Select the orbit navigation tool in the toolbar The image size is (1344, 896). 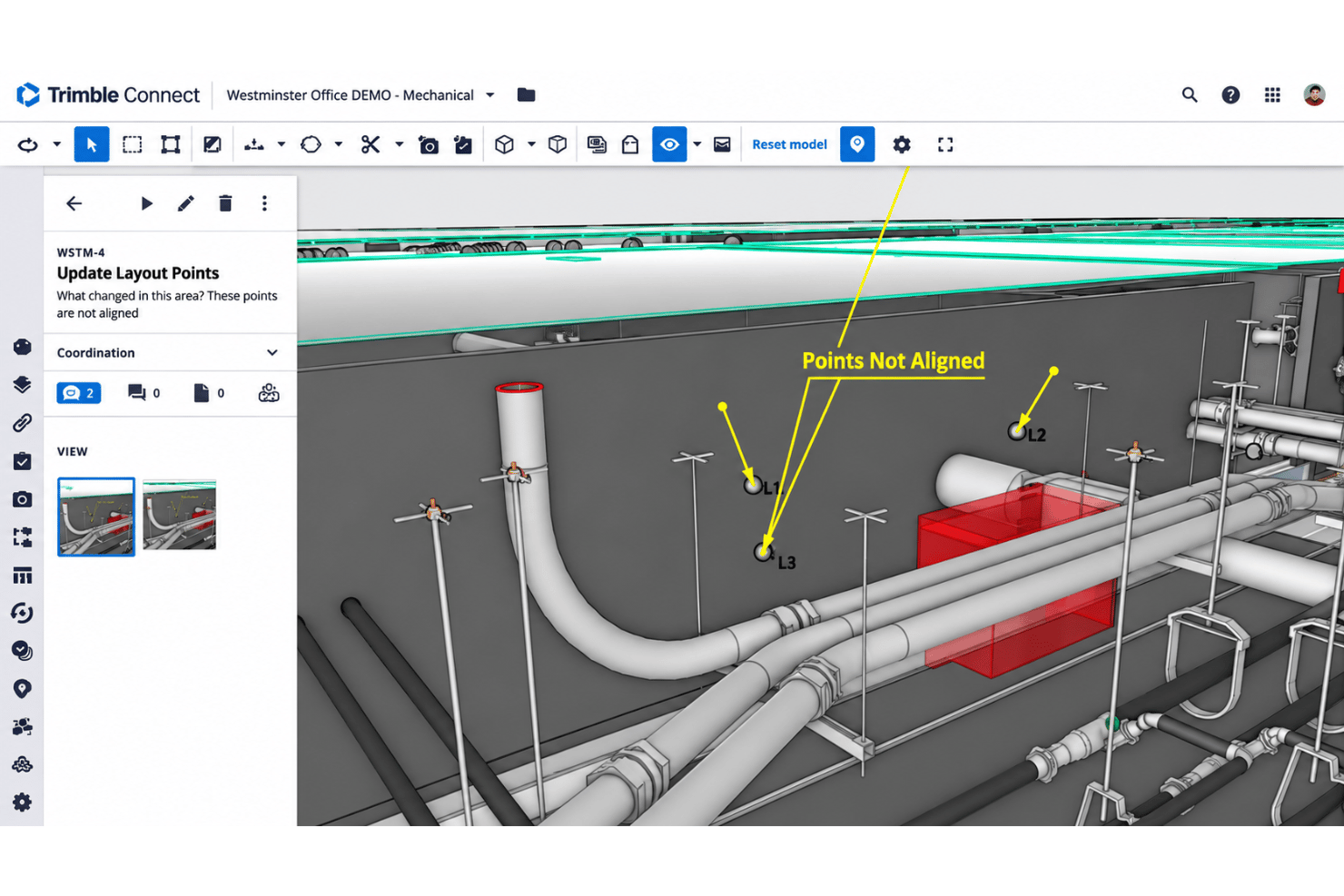[28, 144]
